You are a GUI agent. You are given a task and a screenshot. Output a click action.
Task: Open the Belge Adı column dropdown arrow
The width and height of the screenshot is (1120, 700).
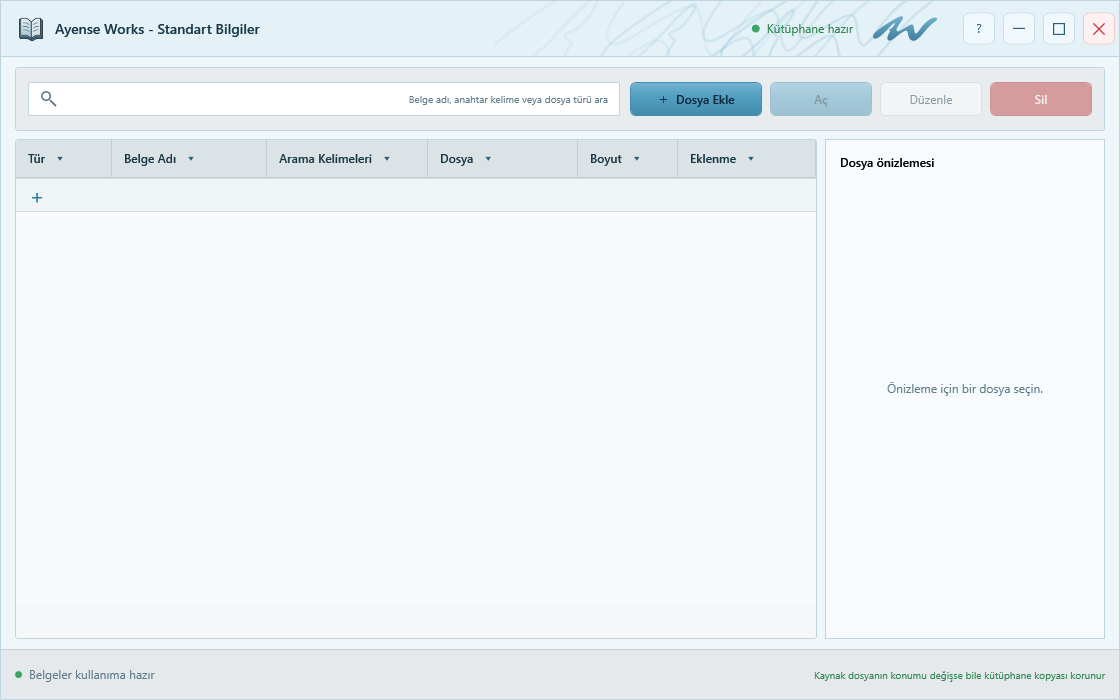[x=191, y=159]
